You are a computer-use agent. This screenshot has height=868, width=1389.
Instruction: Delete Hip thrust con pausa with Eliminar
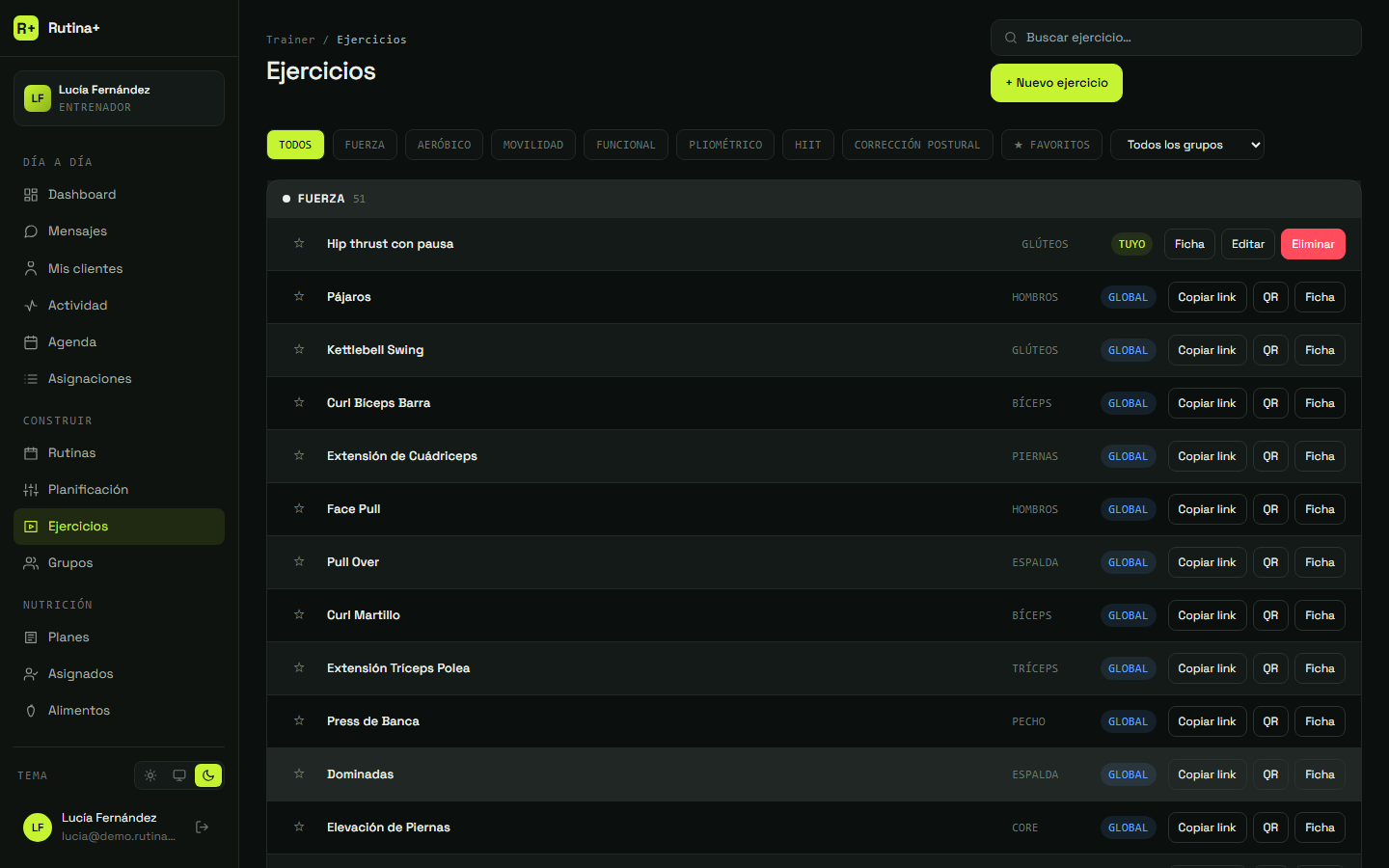click(x=1313, y=244)
